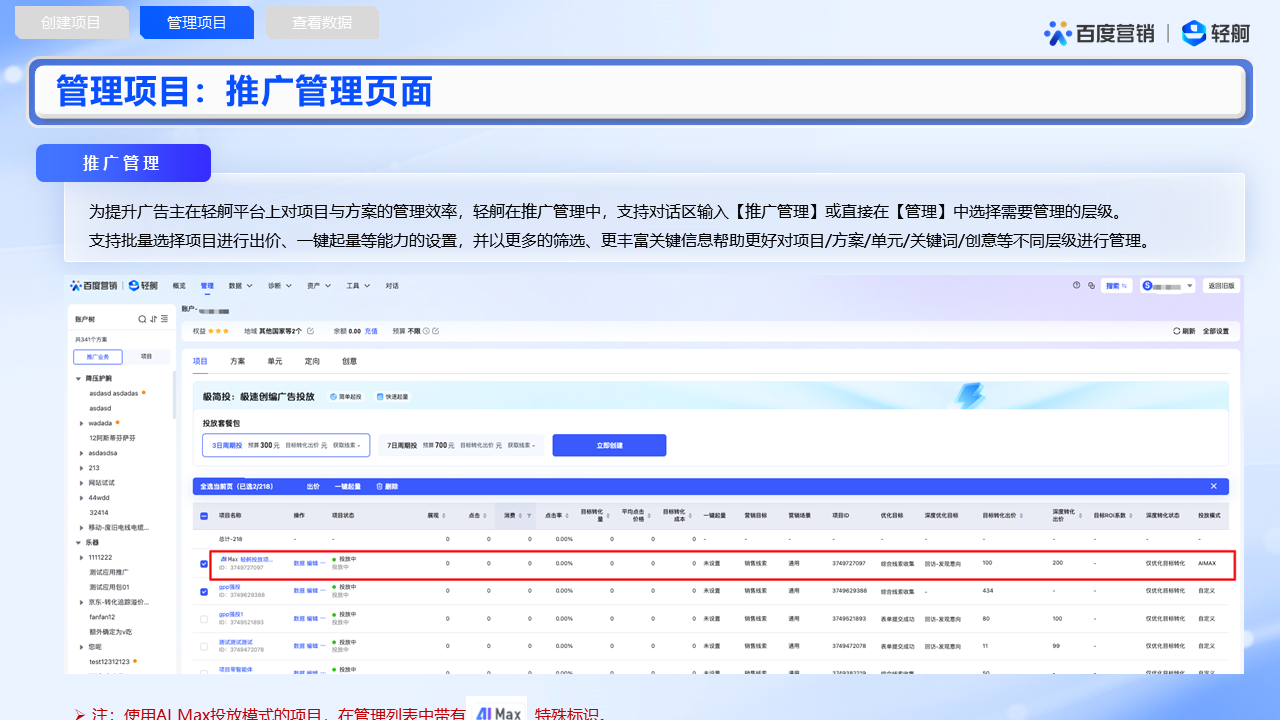Image resolution: width=1280 pixels, height=720 pixels.
Task: Switch to the 单元 tab
Action: coord(274,361)
